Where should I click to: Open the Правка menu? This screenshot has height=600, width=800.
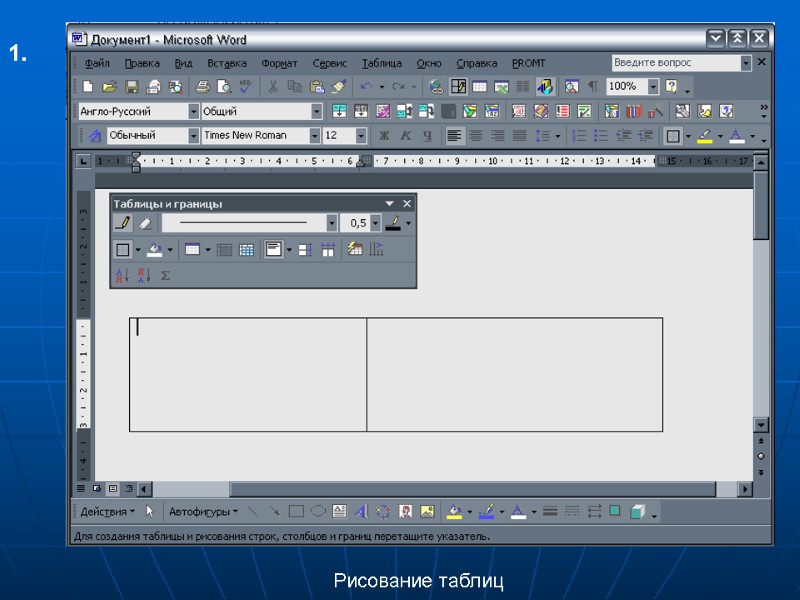(142, 63)
